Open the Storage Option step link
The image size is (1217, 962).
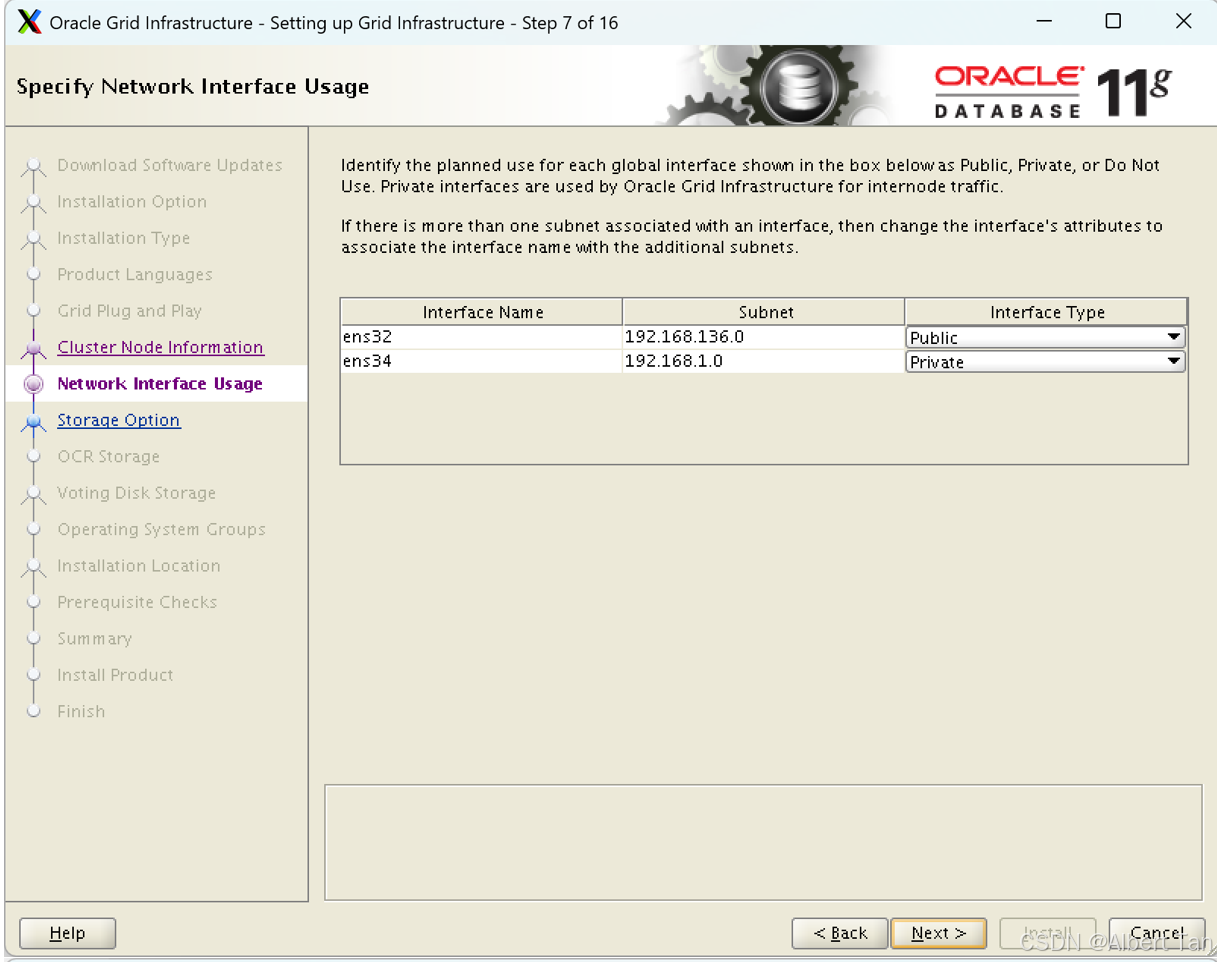119,420
